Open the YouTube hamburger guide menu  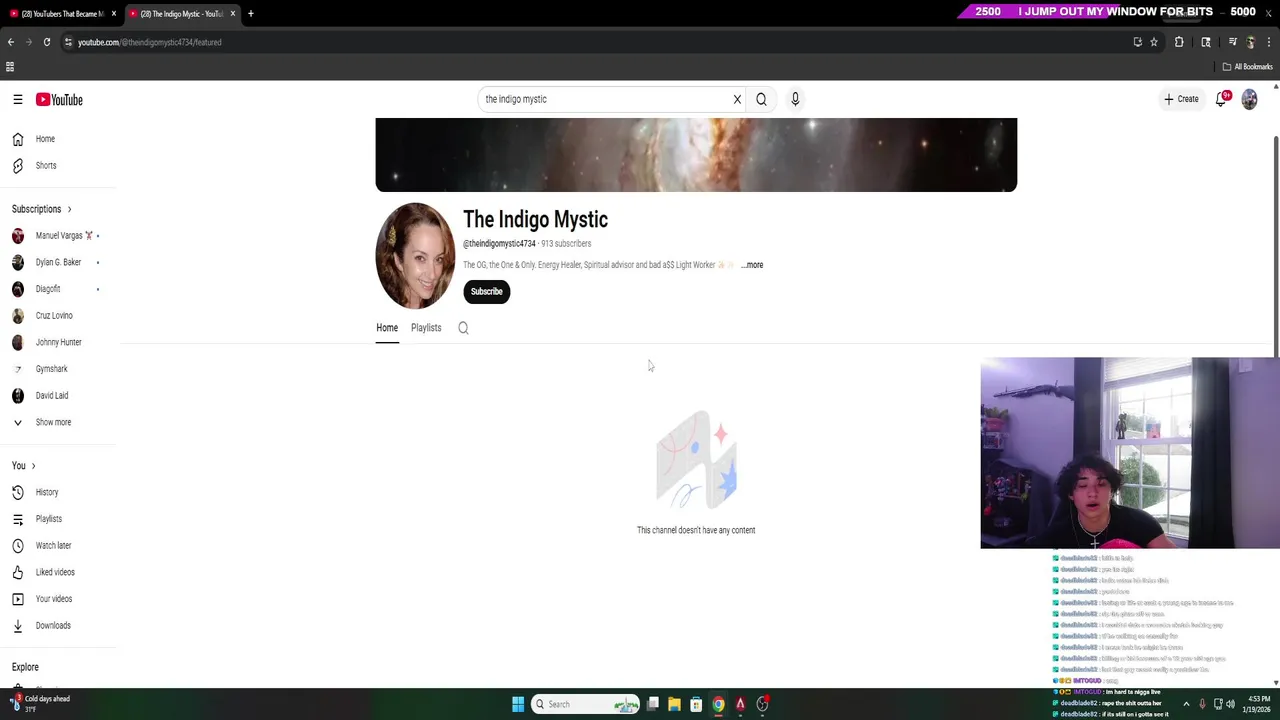[18, 99]
